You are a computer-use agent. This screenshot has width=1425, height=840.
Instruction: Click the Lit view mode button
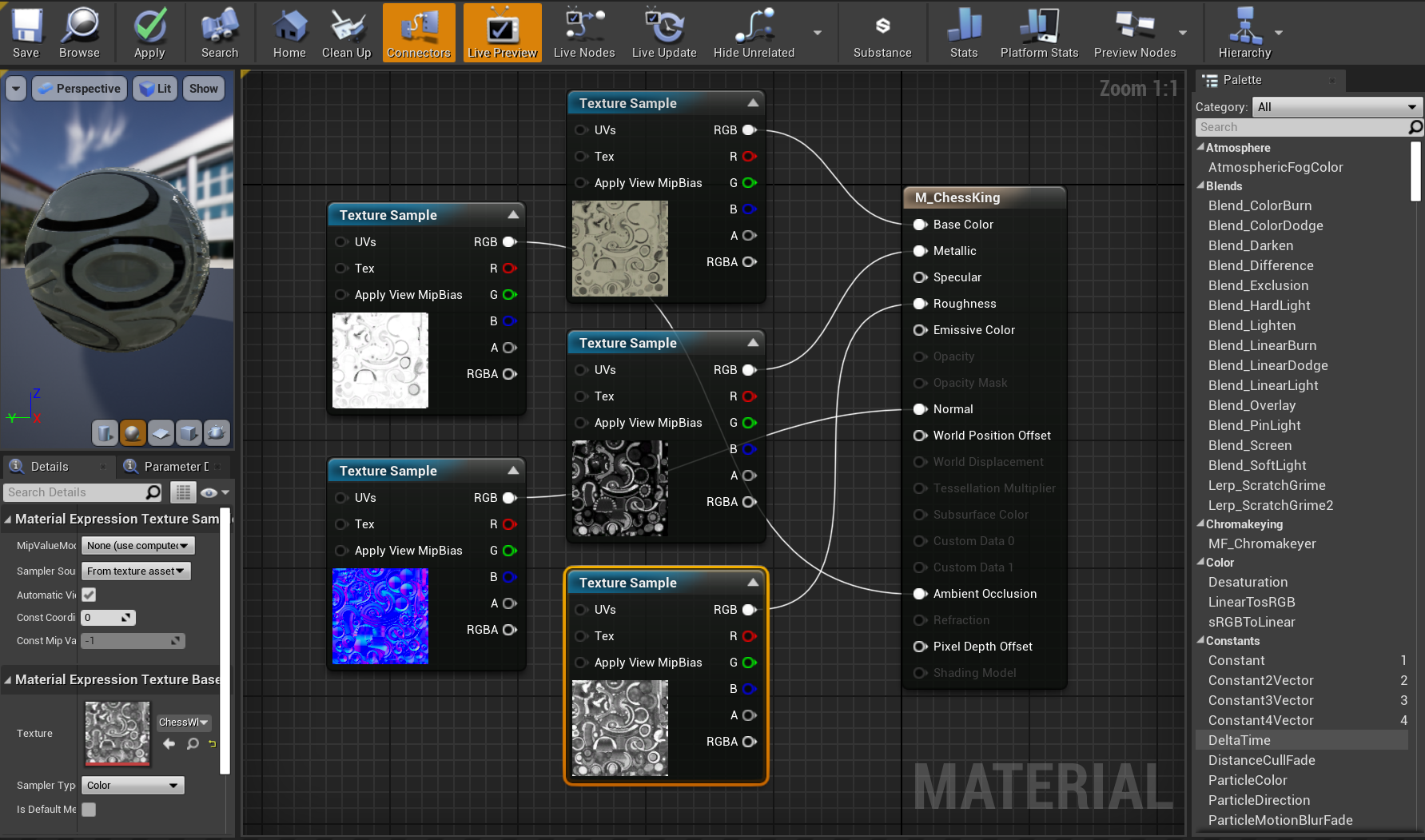coord(156,89)
